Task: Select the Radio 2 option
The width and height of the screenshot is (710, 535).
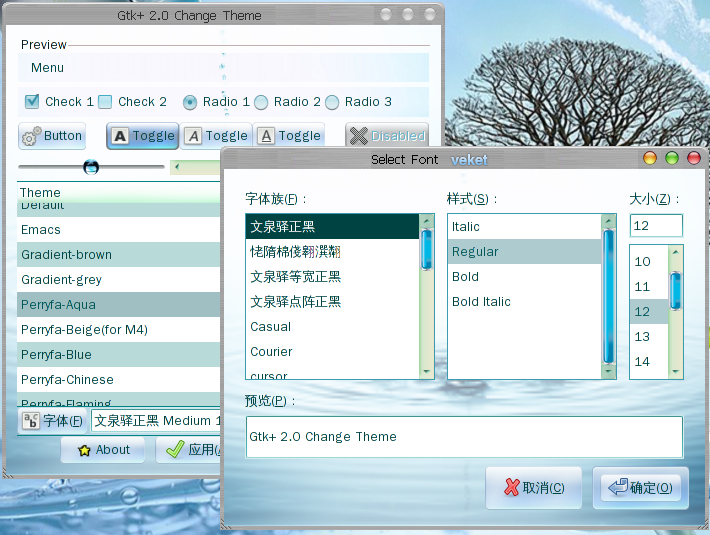Action: (x=261, y=102)
